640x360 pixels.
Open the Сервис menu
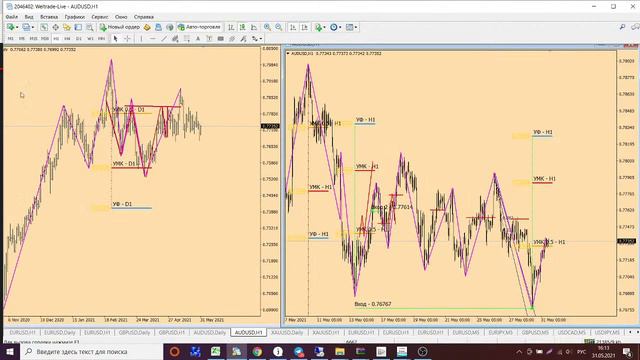point(100,17)
